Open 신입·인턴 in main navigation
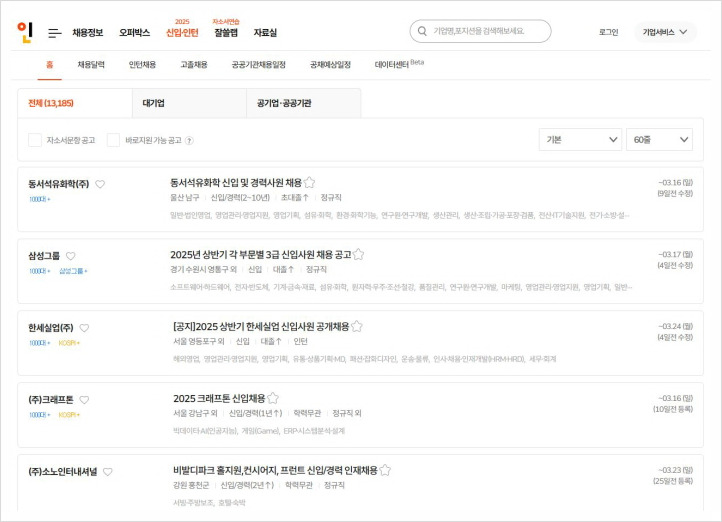 tap(182, 33)
